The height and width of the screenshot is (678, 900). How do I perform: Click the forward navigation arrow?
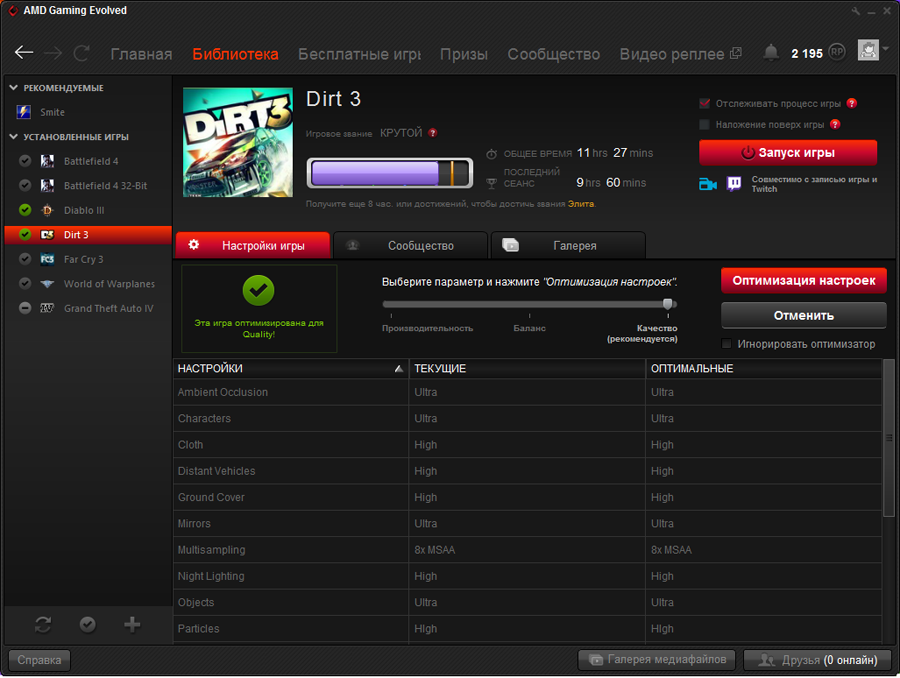pyautogui.click(x=53, y=53)
